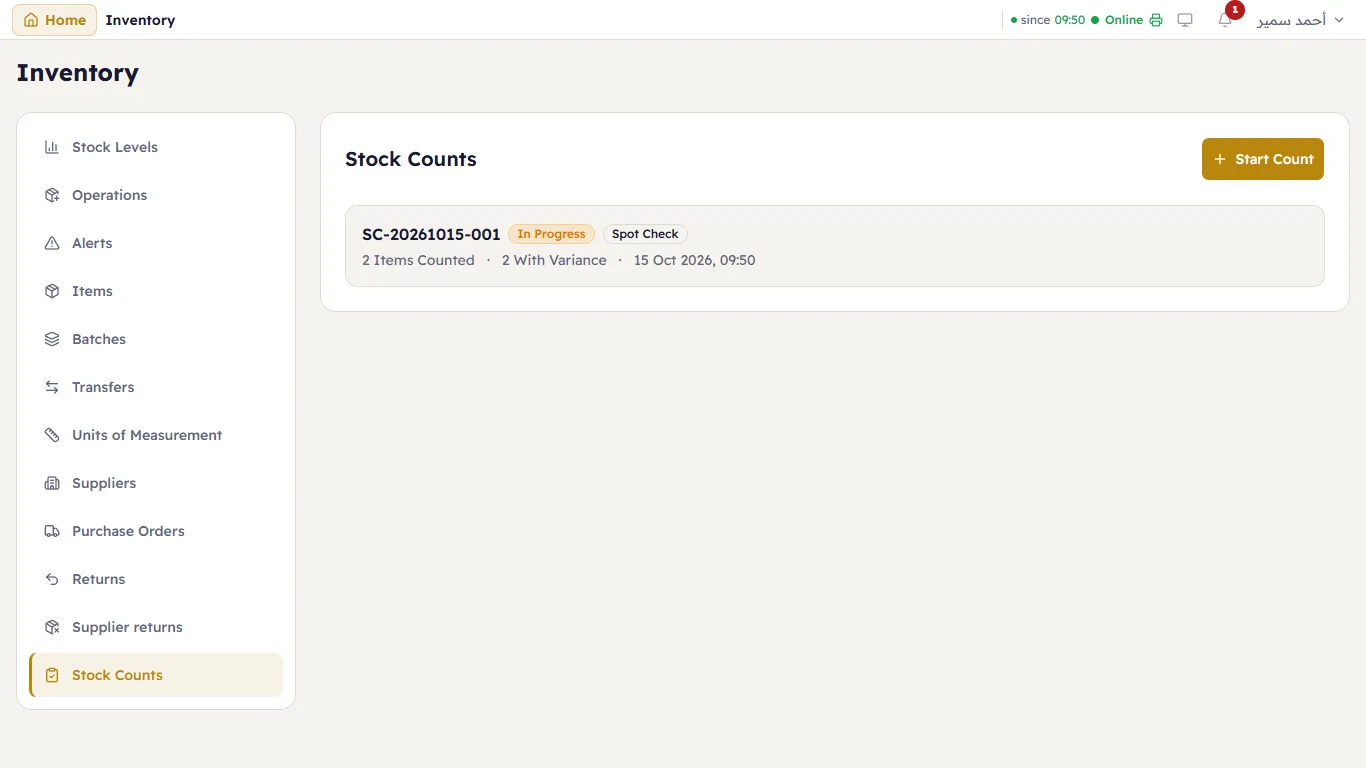Click the Stock Counts panel heading
Viewport: 1366px width, 768px height.
[411, 159]
